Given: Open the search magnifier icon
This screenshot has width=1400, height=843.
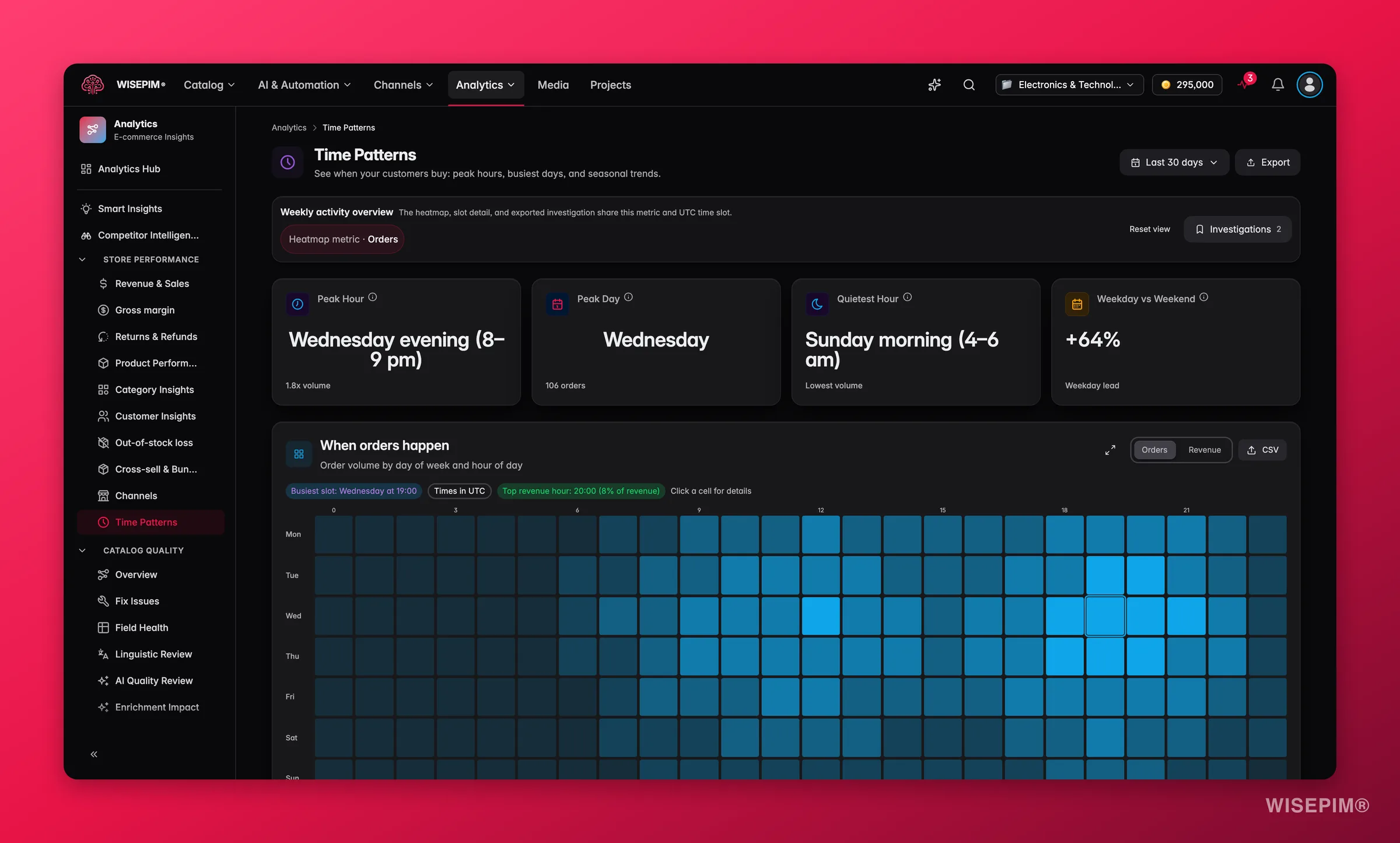Looking at the screenshot, I should [x=969, y=85].
